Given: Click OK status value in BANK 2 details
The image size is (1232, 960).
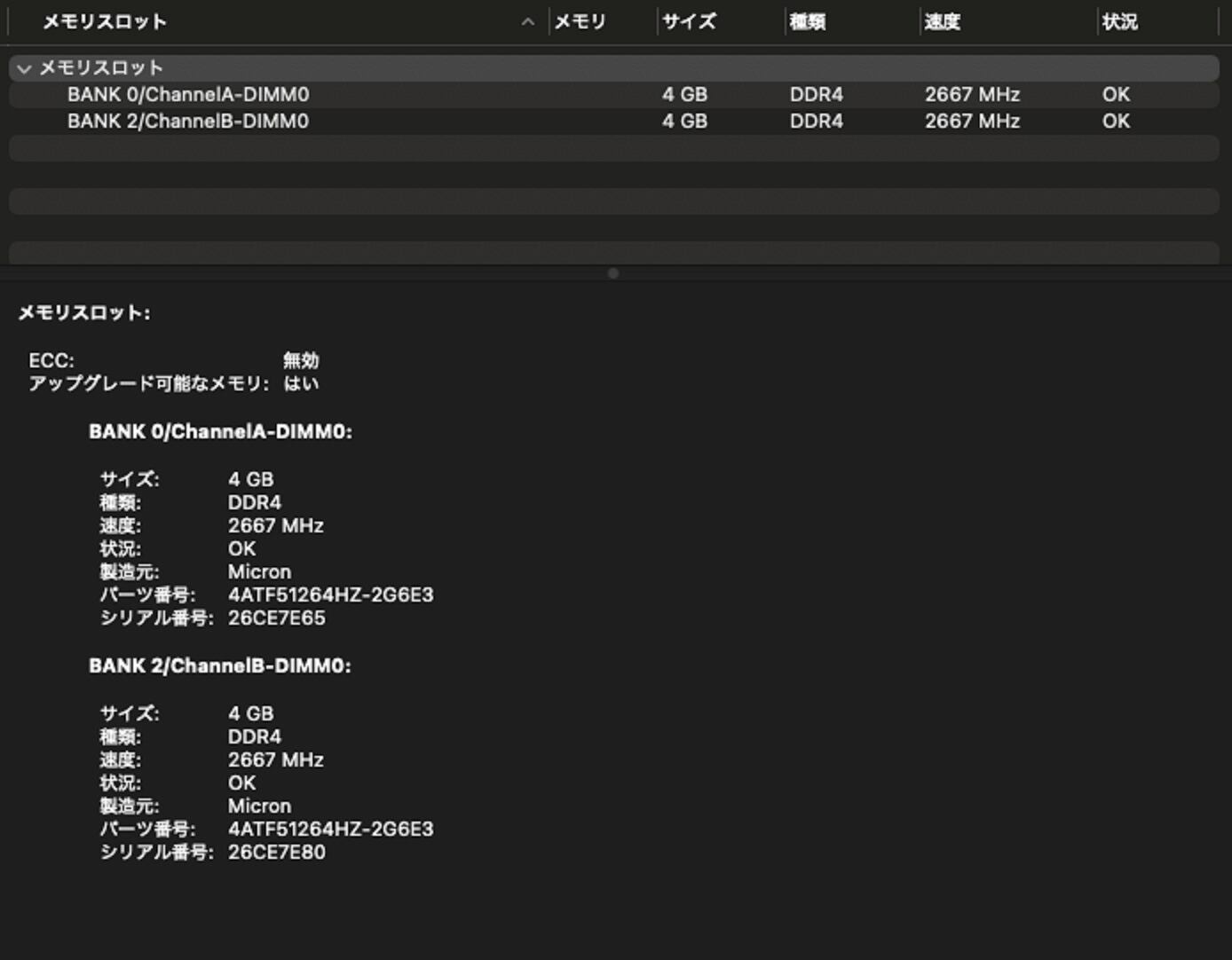Looking at the screenshot, I should [x=242, y=783].
